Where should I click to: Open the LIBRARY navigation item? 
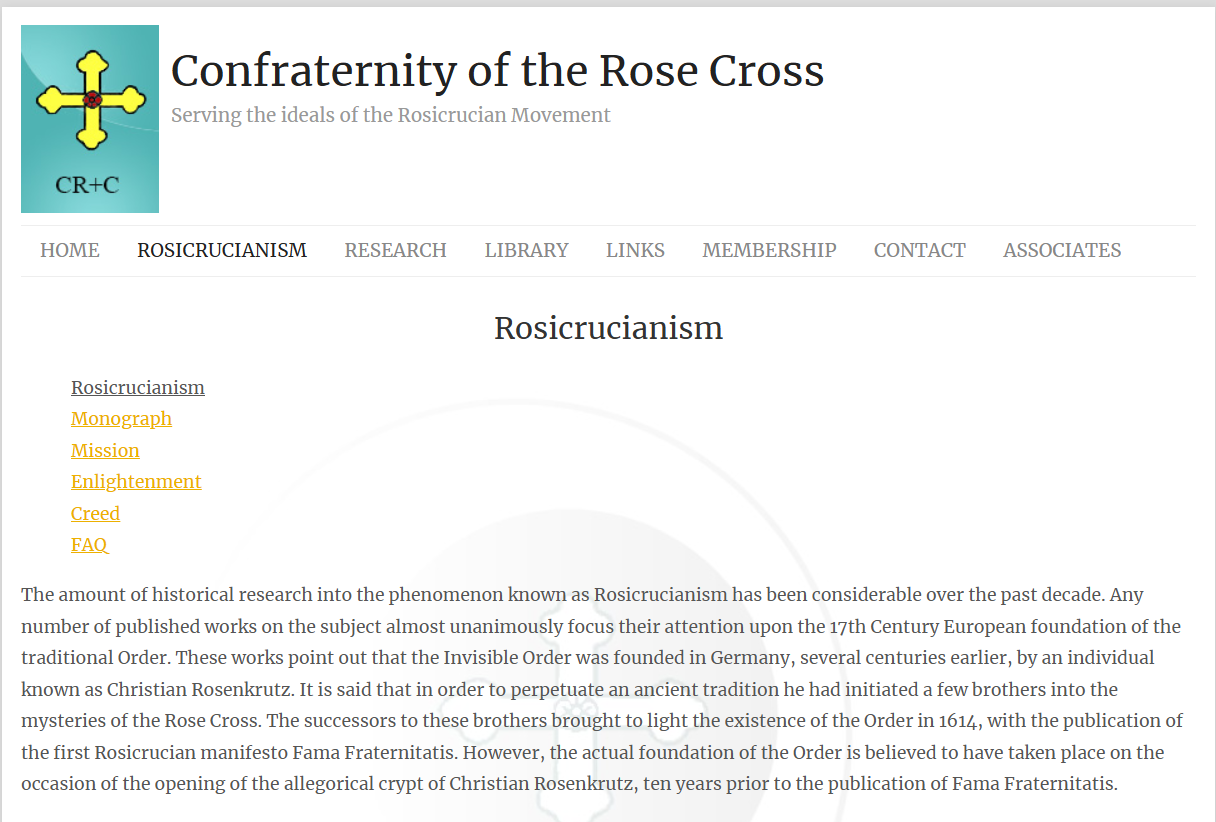pos(527,250)
